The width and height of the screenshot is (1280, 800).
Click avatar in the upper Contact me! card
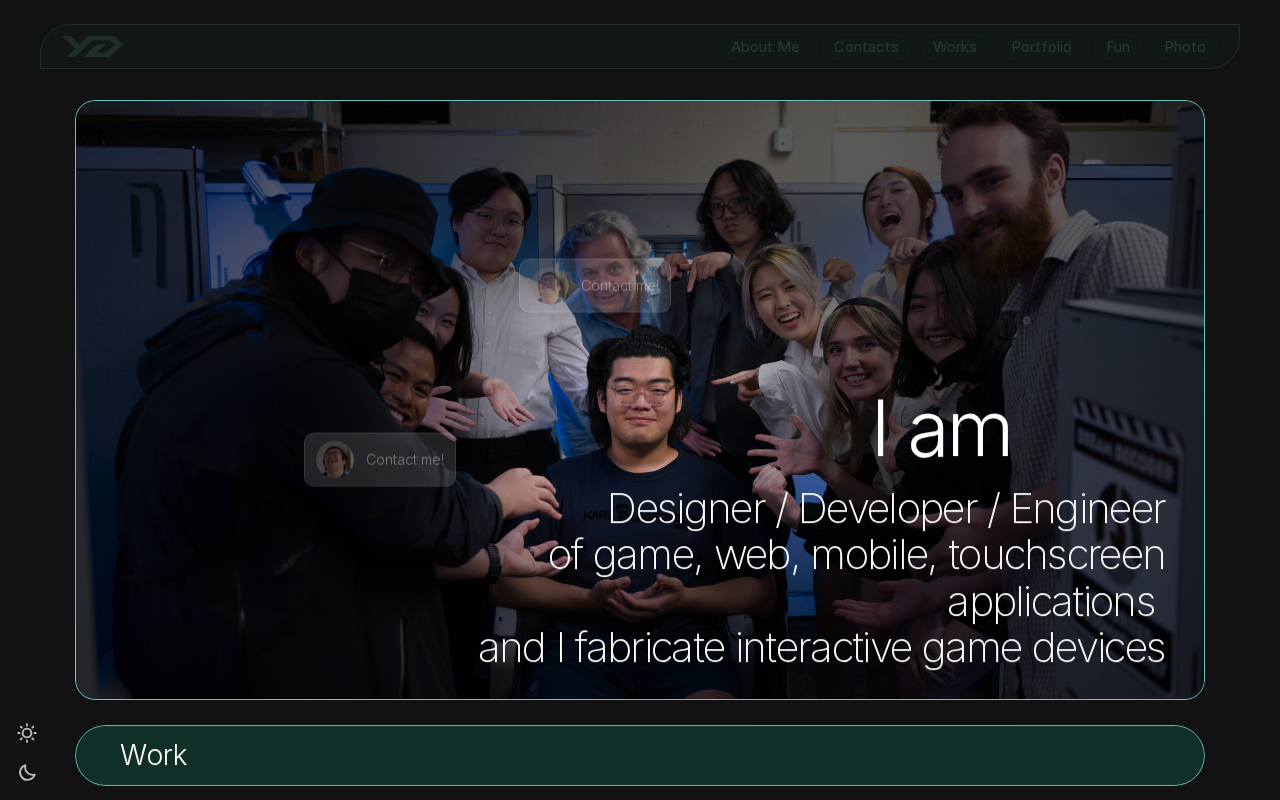(550, 286)
